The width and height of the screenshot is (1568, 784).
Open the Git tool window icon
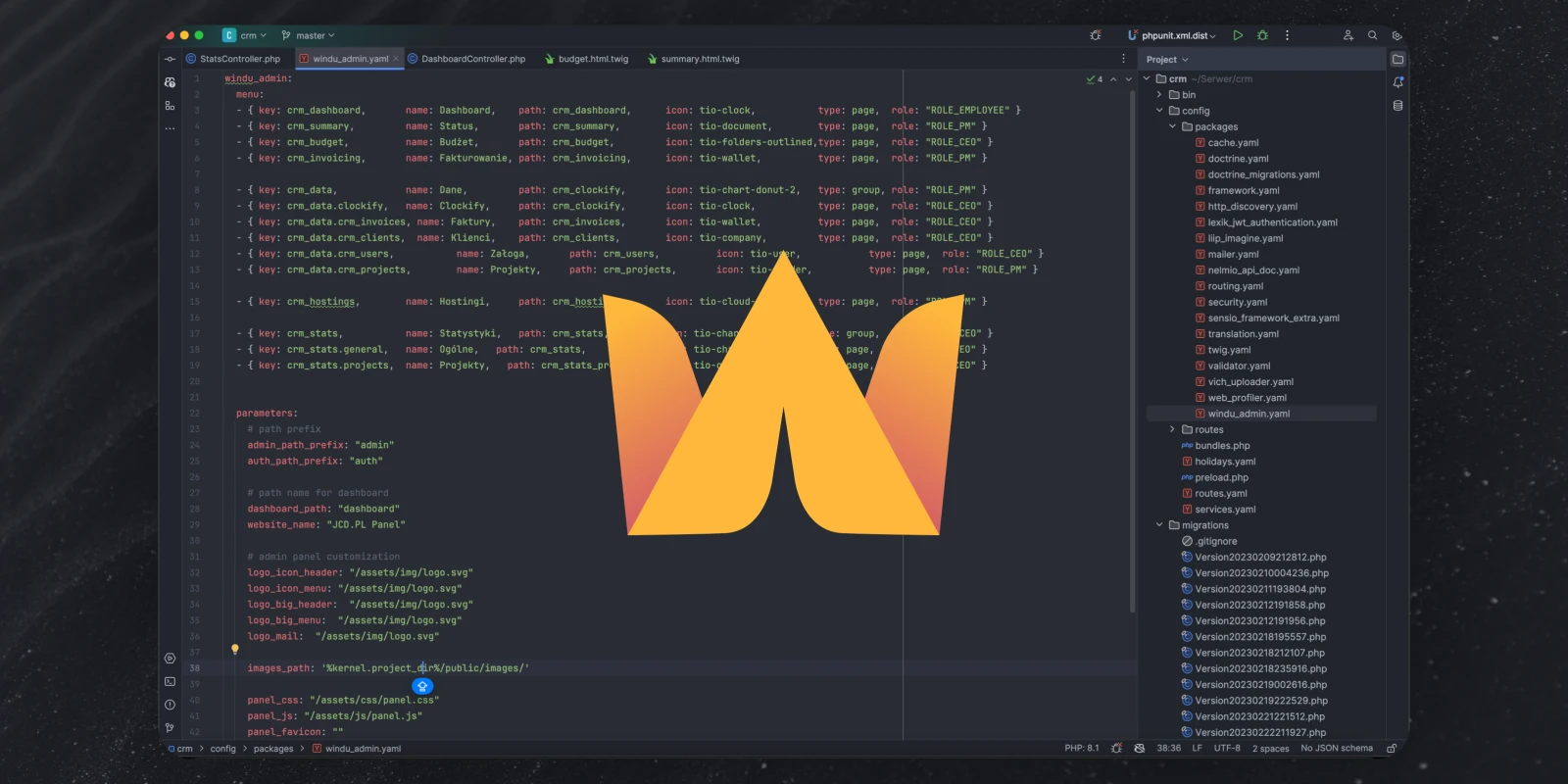pos(170,728)
